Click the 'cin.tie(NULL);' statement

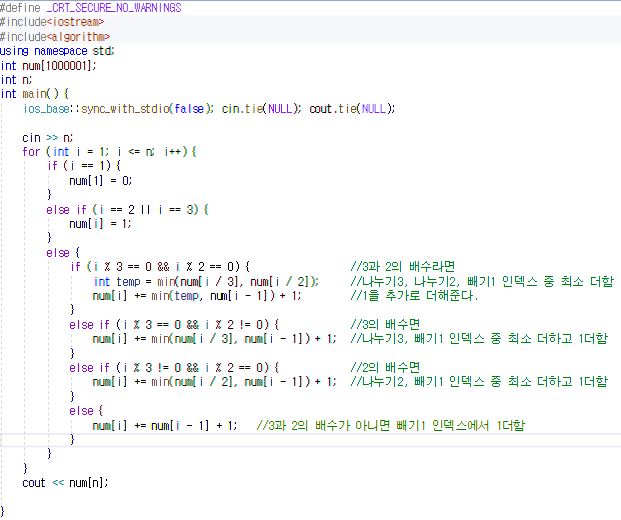point(261,109)
